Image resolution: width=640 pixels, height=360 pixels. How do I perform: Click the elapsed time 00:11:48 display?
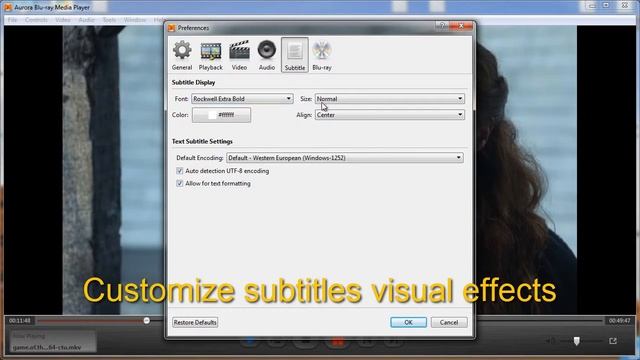20,321
